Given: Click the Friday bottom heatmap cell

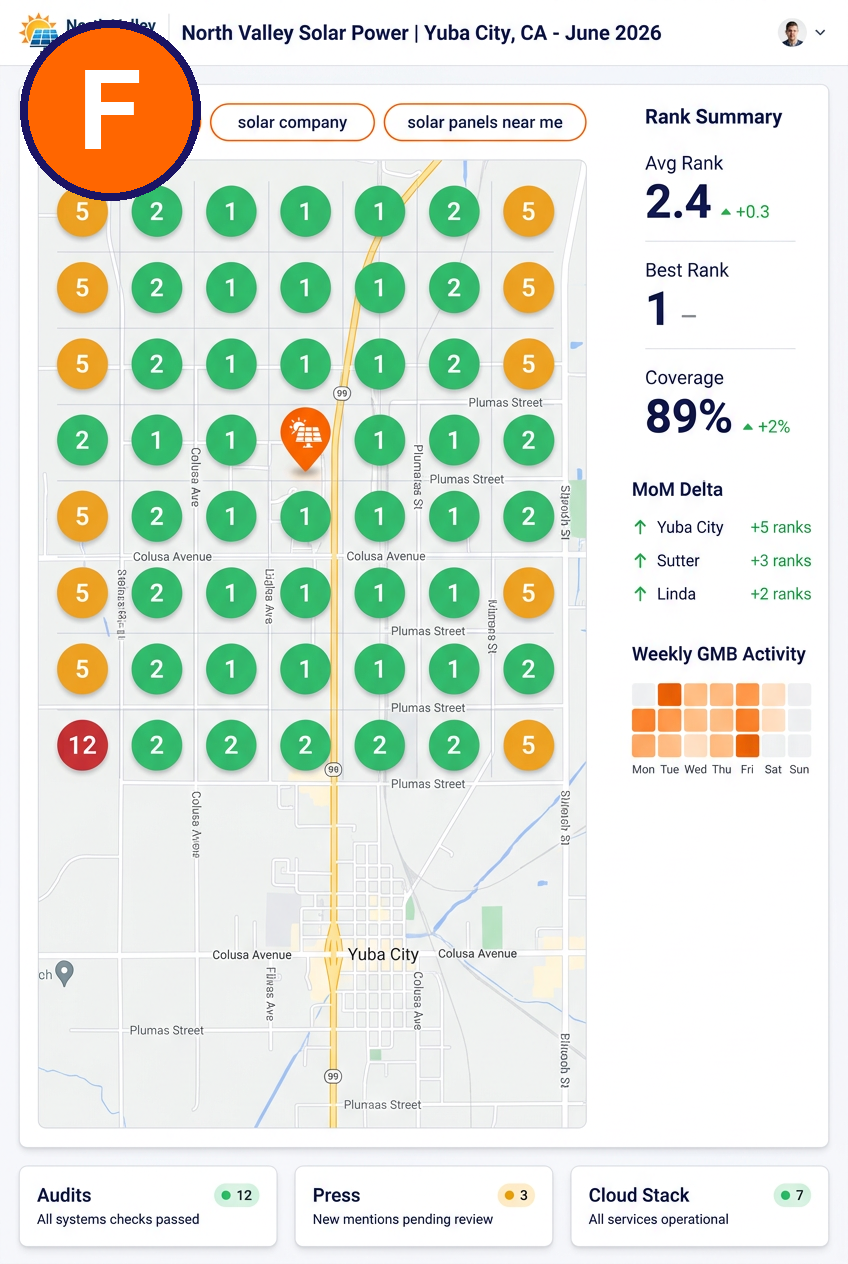Looking at the screenshot, I should (x=747, y=745).
